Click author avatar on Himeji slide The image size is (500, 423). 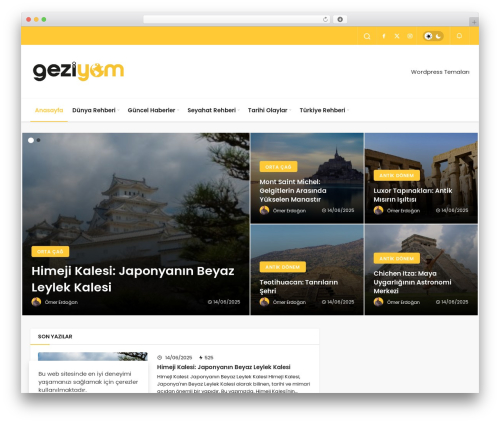[36, 302]
